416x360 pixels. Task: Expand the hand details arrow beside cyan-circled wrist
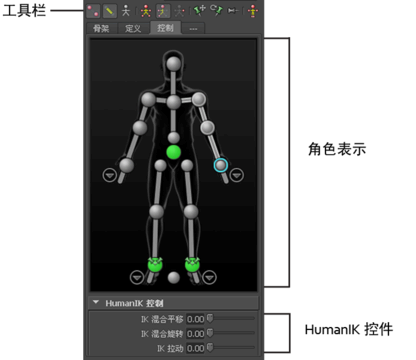[x=237, y=175]
